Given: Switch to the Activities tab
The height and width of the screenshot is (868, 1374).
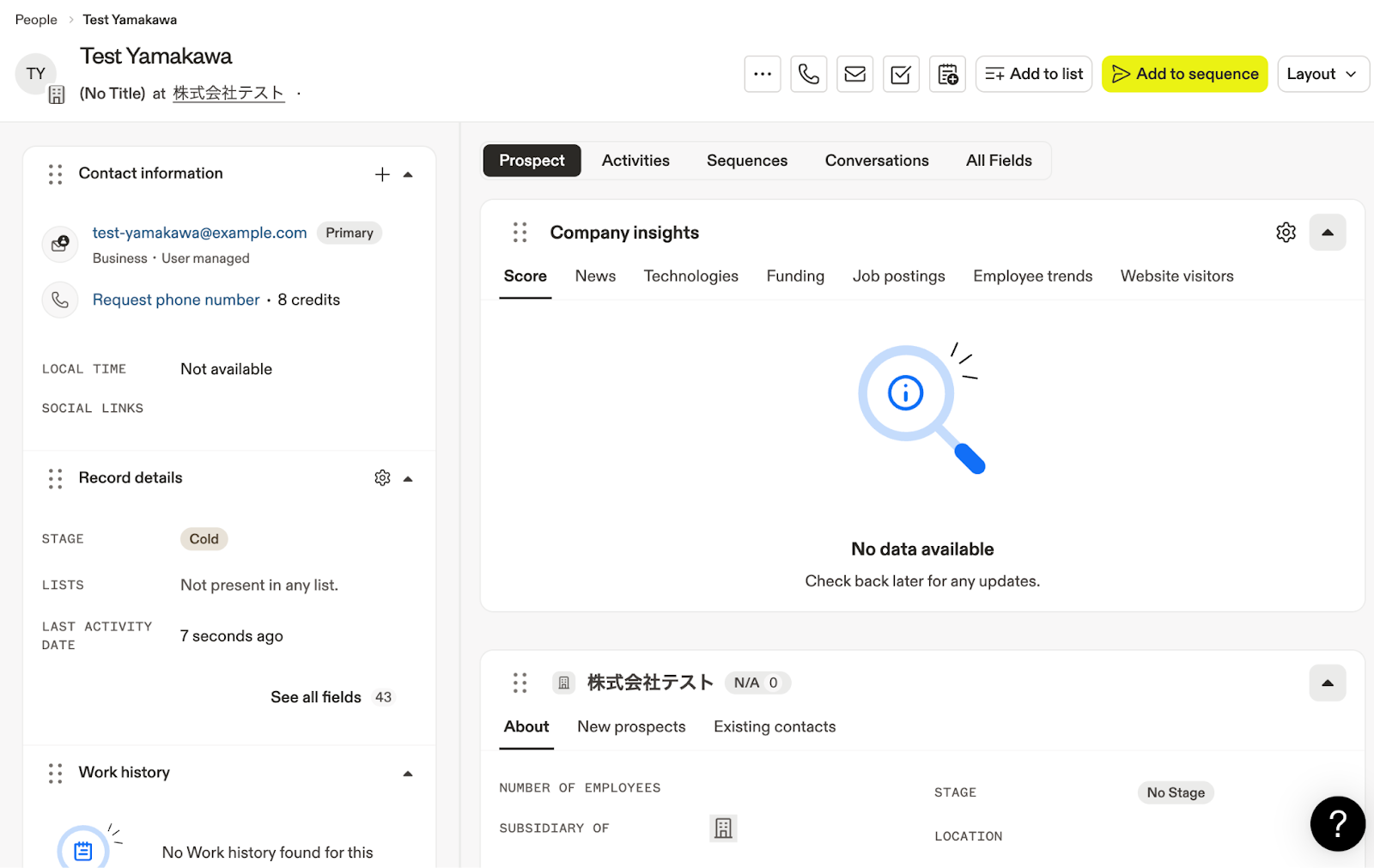Looking at the screenshot, I should point(635,161).
